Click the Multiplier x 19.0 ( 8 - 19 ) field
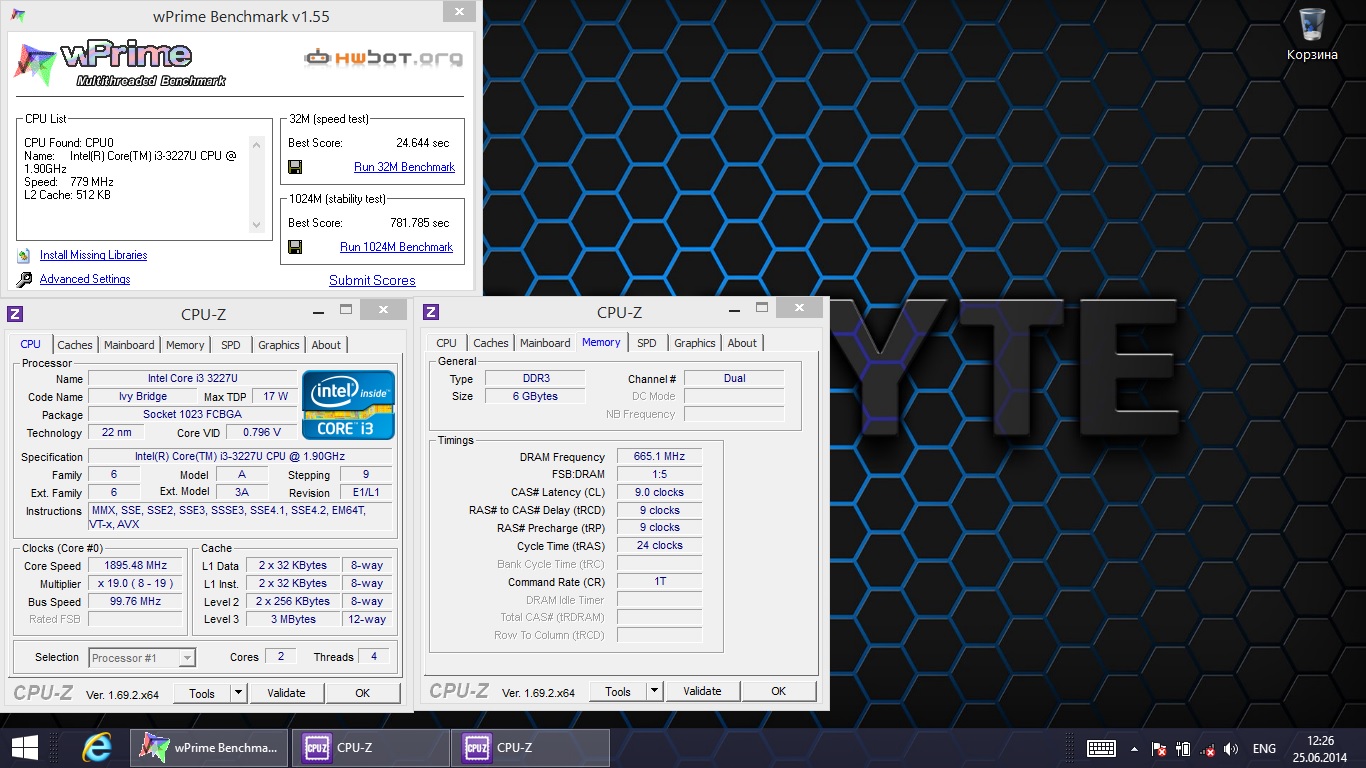 [x=136, y=584]
